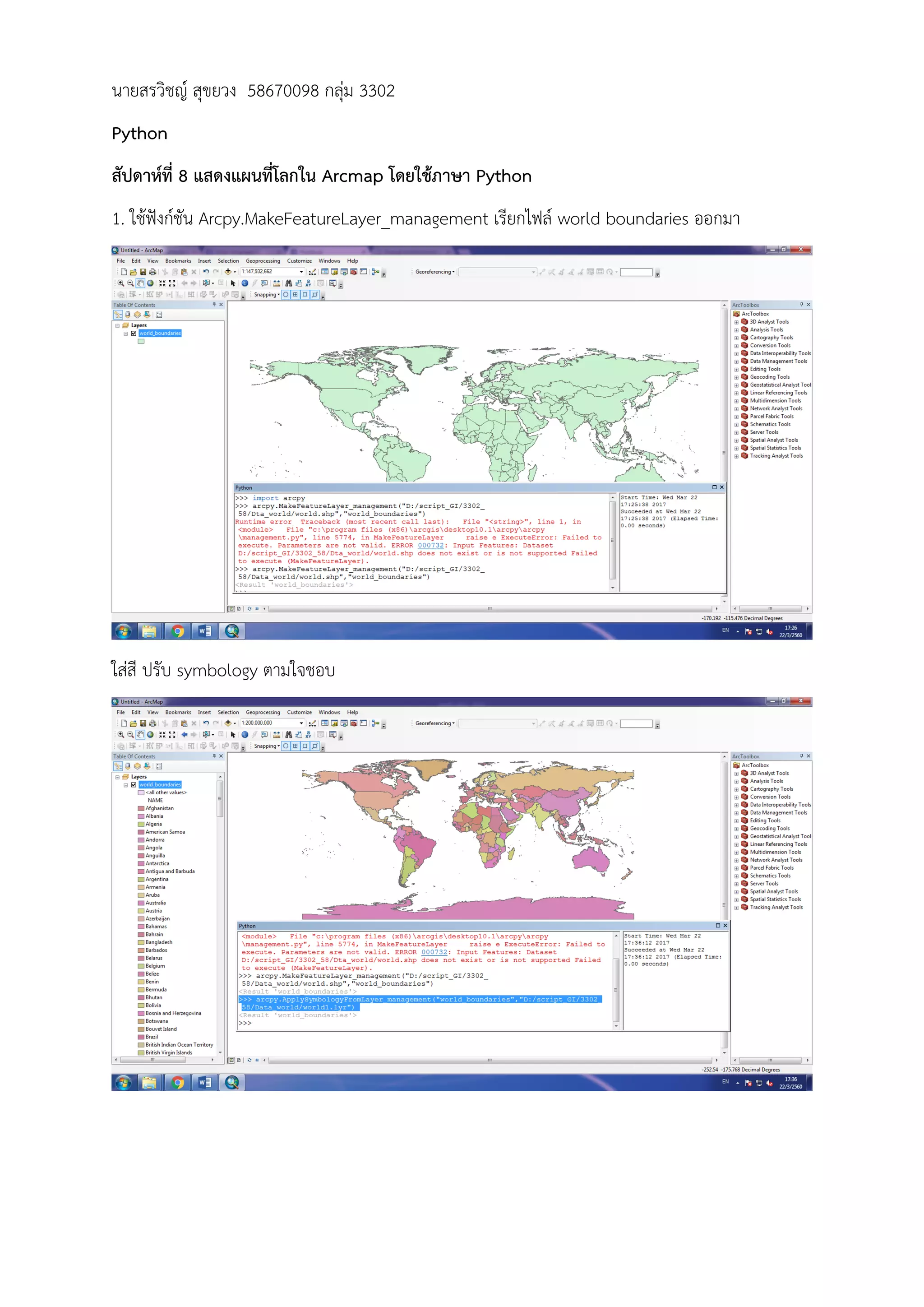Click vertical scrollbar of lower Table Of Contents
Viewport: 924px width, 1307px height.
[x=220, y=798]
